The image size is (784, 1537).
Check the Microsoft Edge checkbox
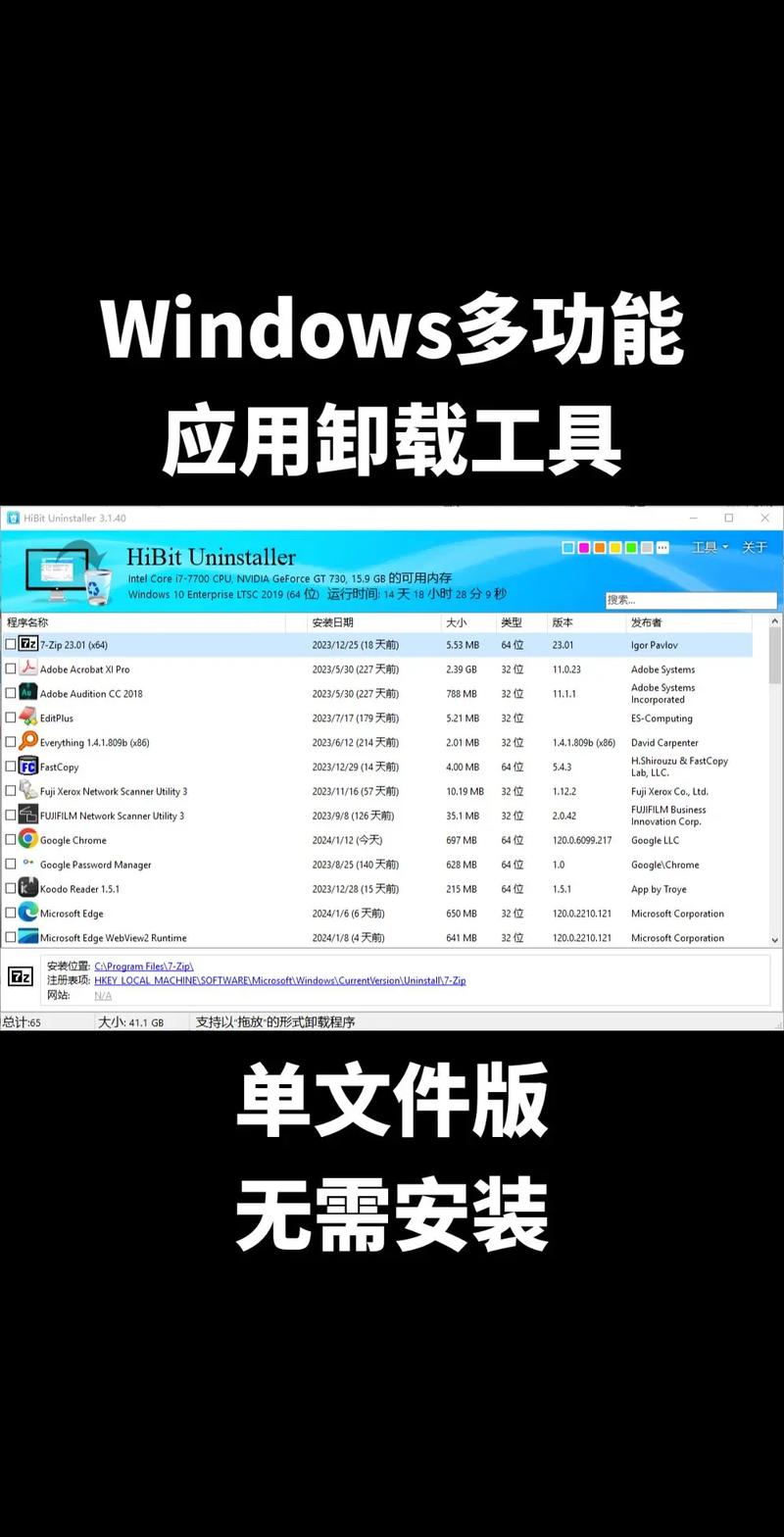coord(11,913)
